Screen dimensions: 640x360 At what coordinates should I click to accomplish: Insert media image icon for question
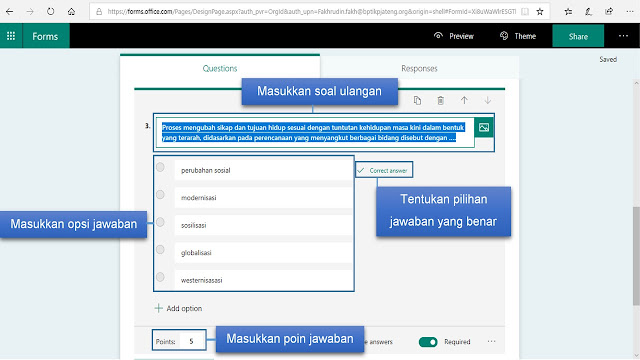point(484,127)
